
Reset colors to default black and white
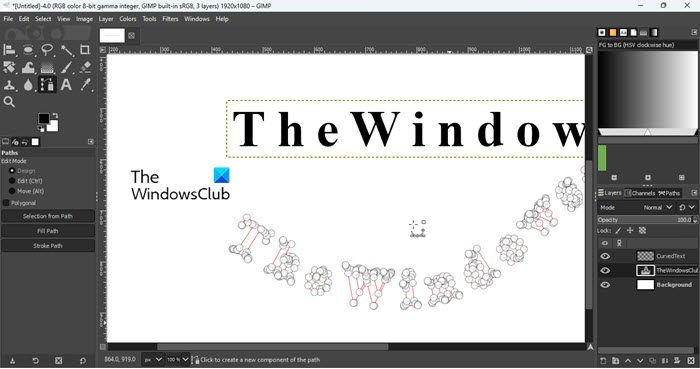click(x=41, y=129)
